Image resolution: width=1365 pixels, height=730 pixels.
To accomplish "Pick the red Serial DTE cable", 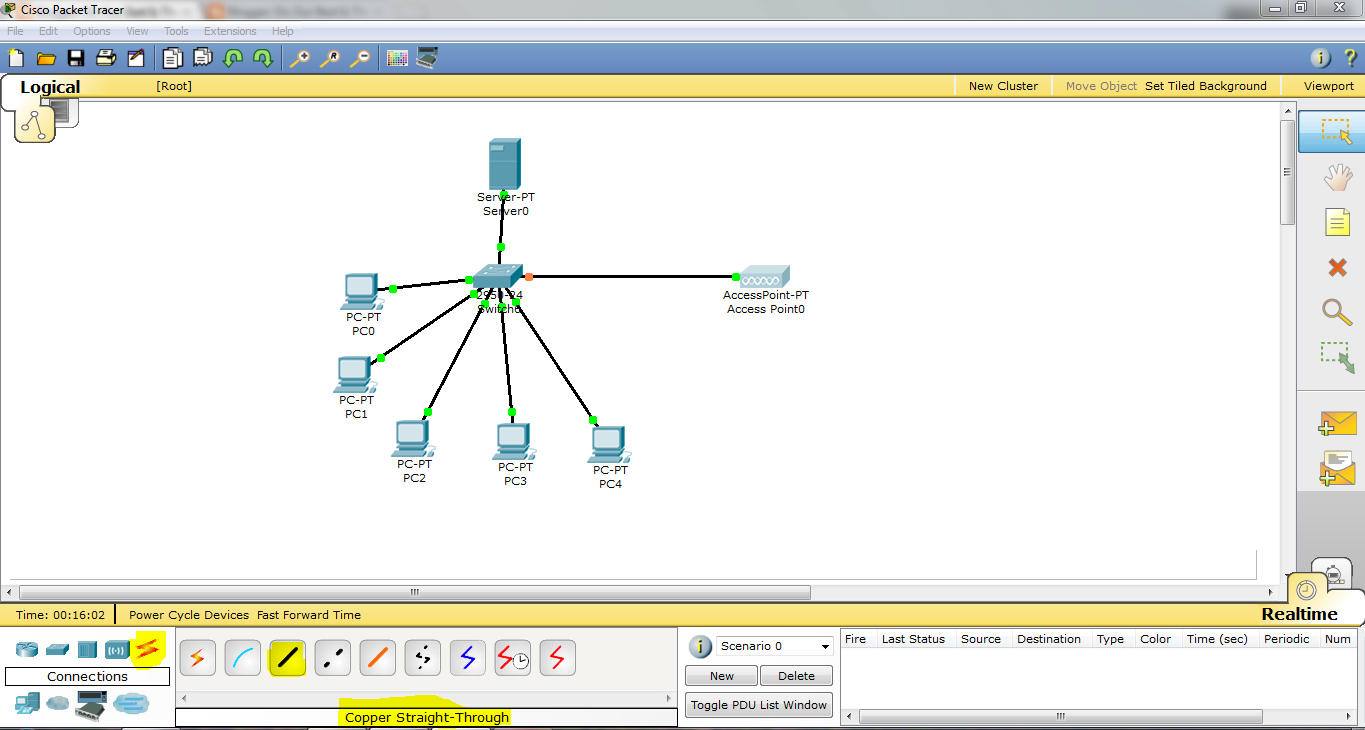I will (558, 658).
